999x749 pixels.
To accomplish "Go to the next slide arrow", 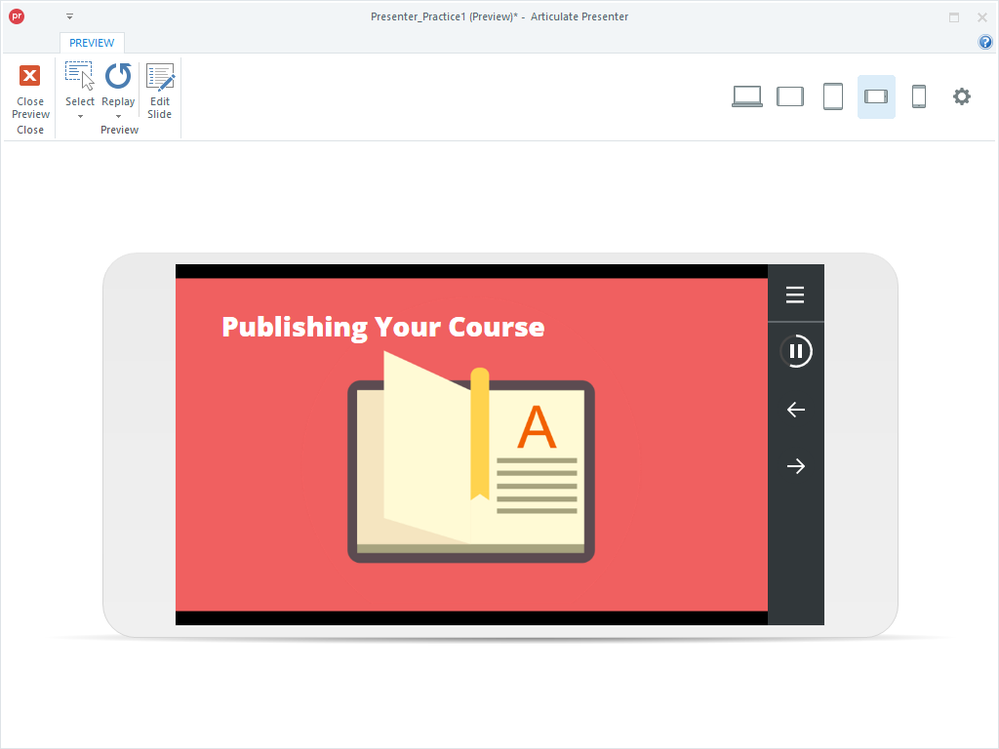I will [x=796, y=467].
